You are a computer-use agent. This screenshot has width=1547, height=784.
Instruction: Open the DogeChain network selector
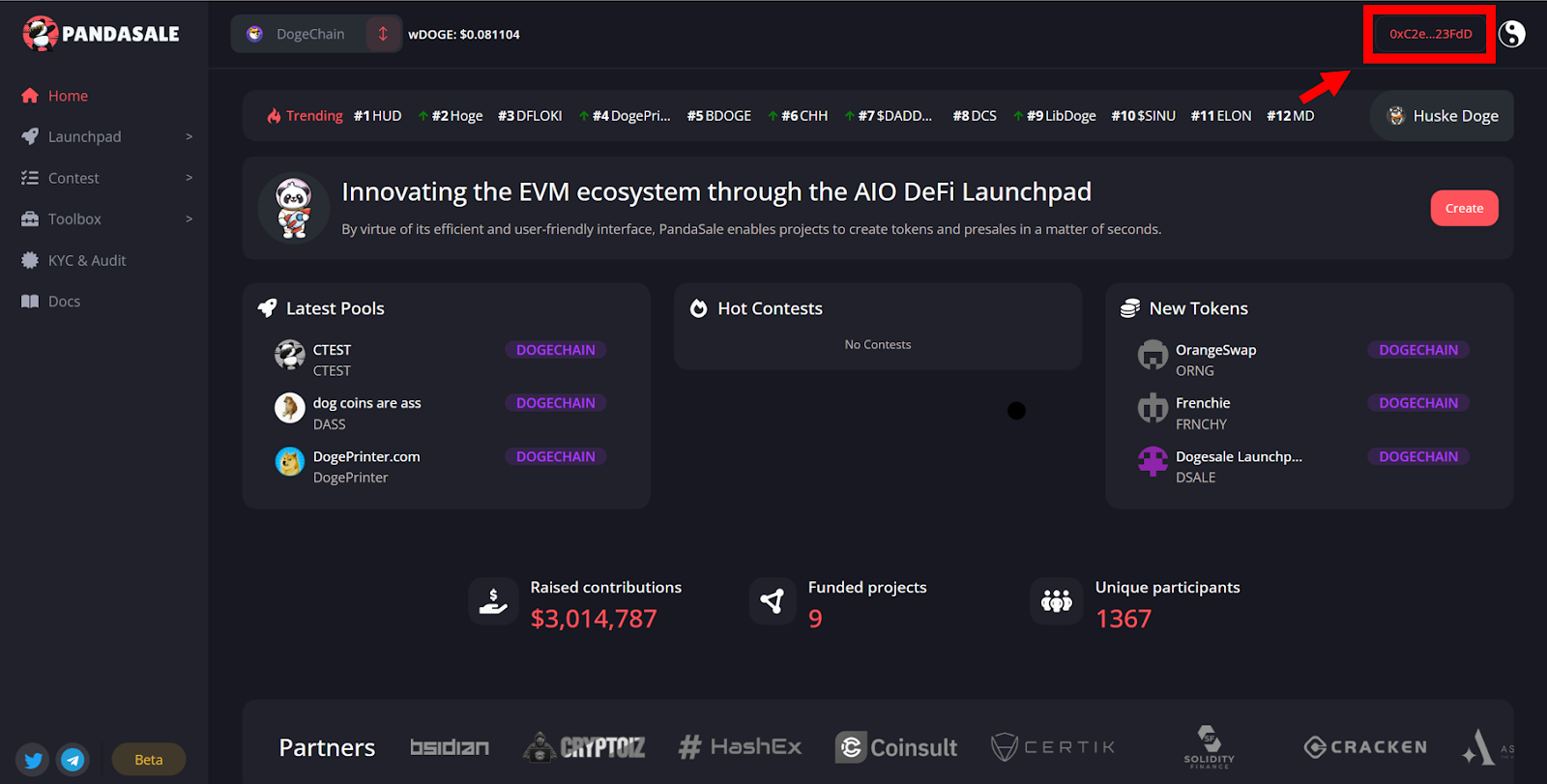316,34
